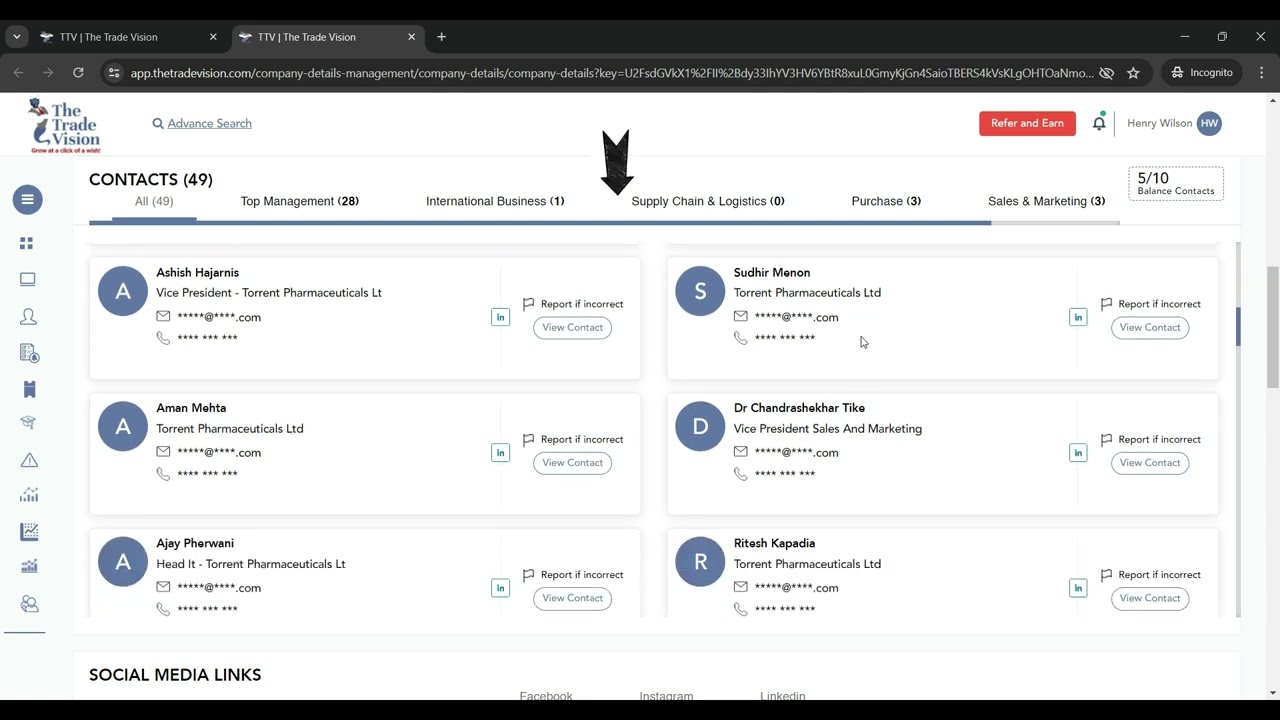The height and width of the screenshot is (720, 1280).
Task: Open new browser tab
Action: (x=441, y=37)
